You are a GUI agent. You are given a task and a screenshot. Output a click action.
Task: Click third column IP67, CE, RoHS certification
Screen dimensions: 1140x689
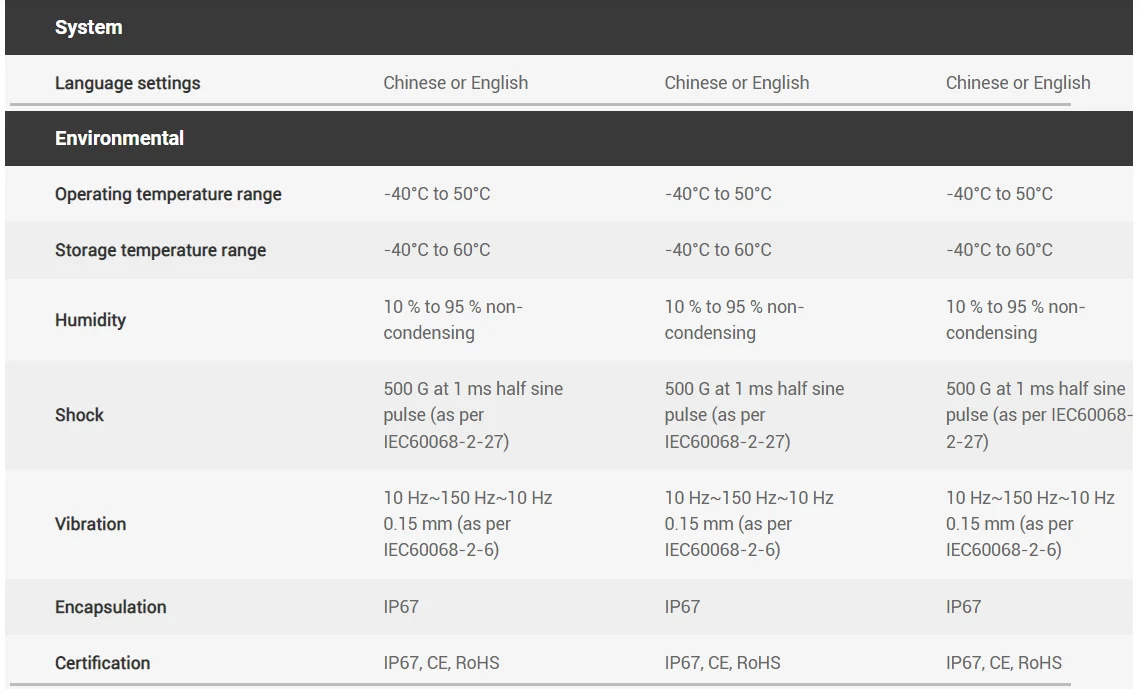click(x=1003, y=663)
